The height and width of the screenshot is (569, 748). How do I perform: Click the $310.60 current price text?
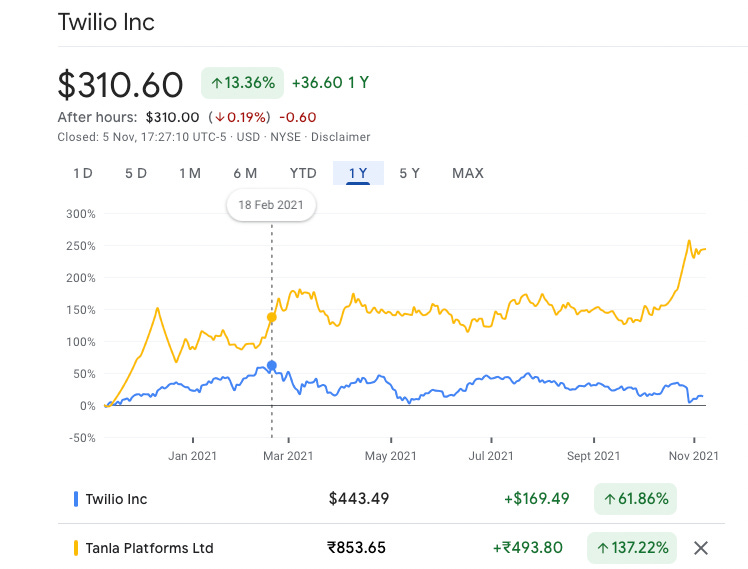pos(120,85)
